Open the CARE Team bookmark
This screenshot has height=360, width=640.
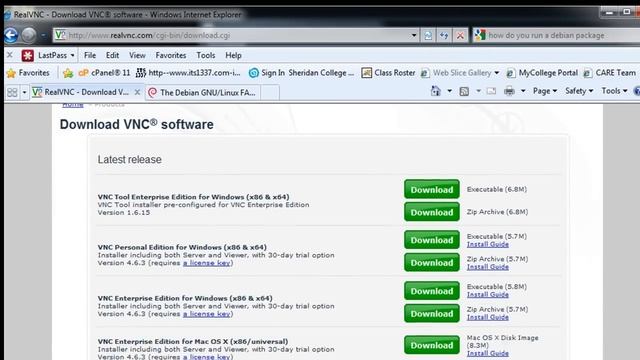tap(610, 73)
